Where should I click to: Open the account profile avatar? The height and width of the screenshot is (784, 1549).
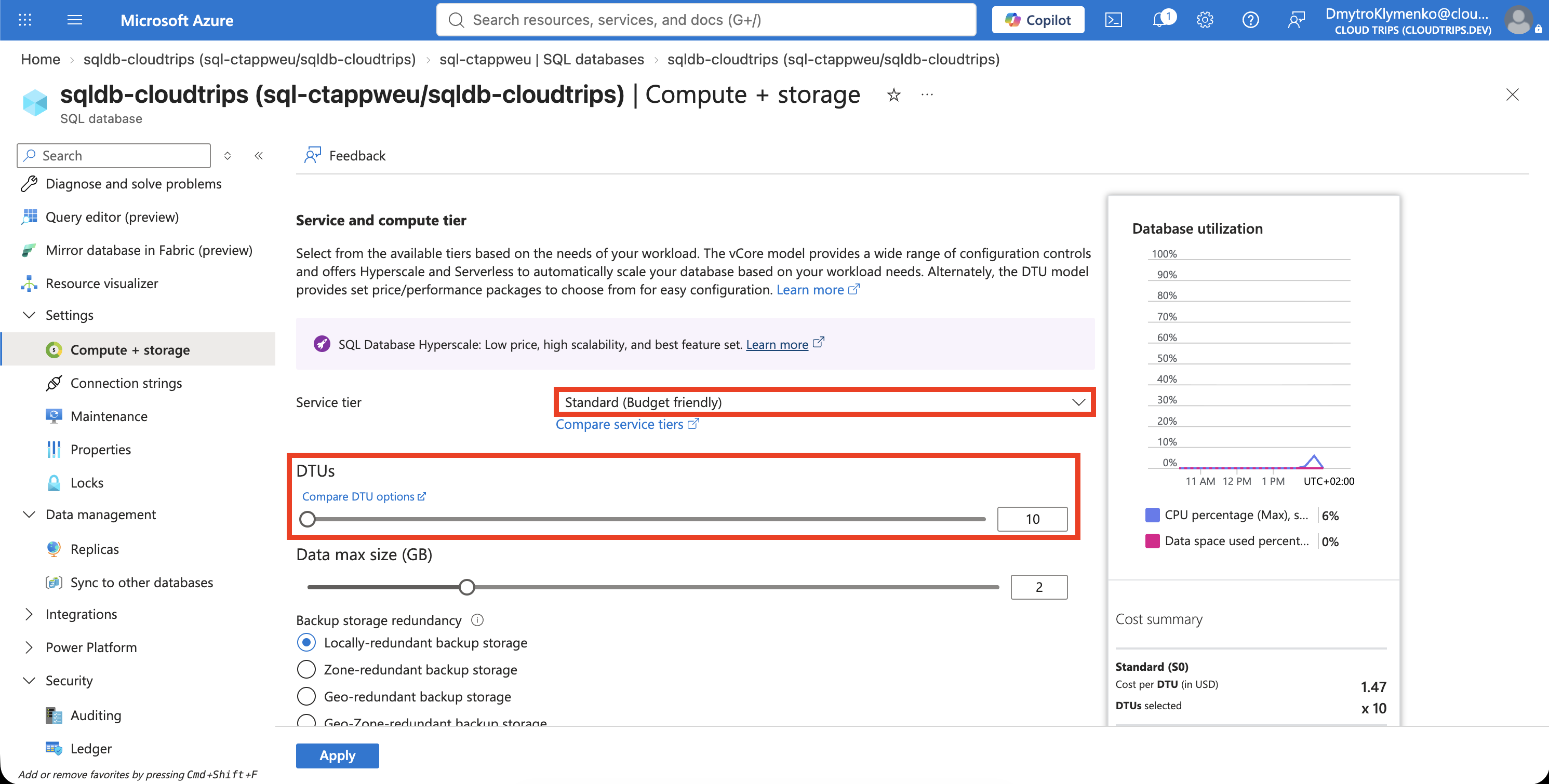tap(1518, 20)
